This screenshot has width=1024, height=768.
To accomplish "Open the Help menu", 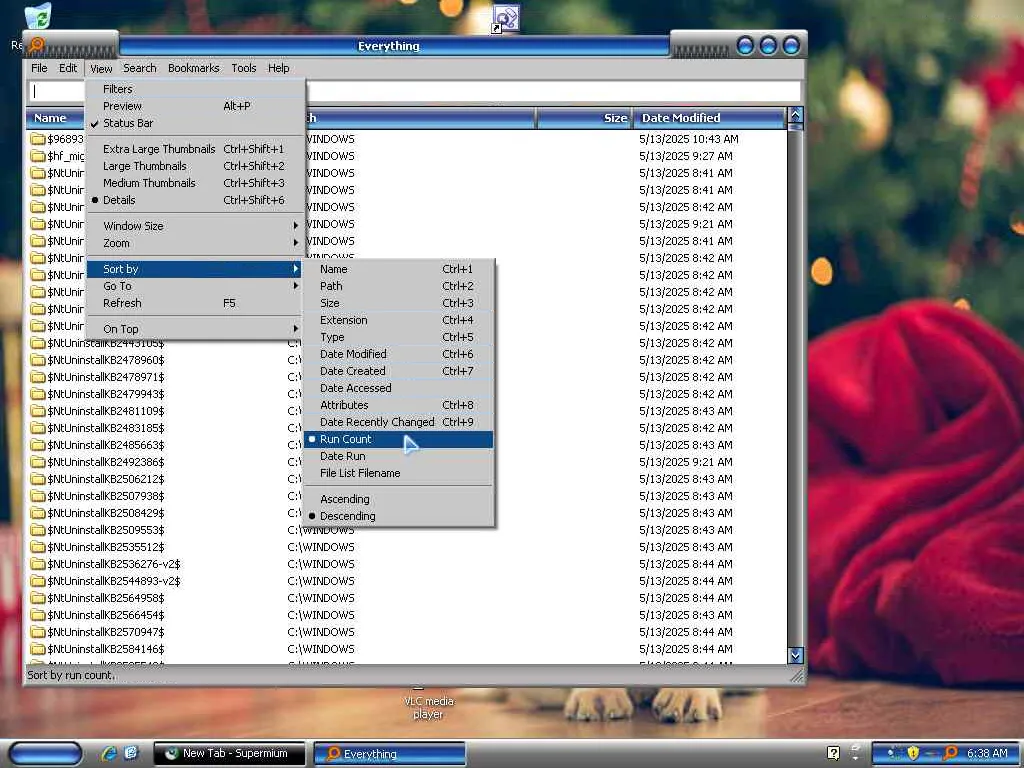I will [x=278, y=68].
